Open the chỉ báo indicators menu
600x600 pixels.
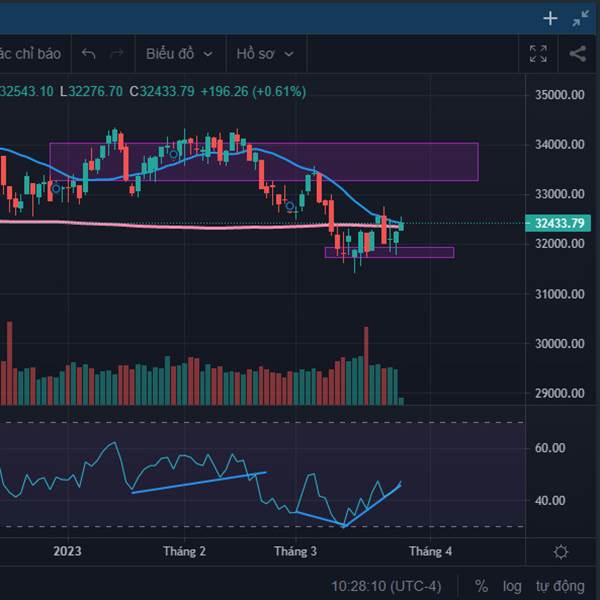pos(31,54)
